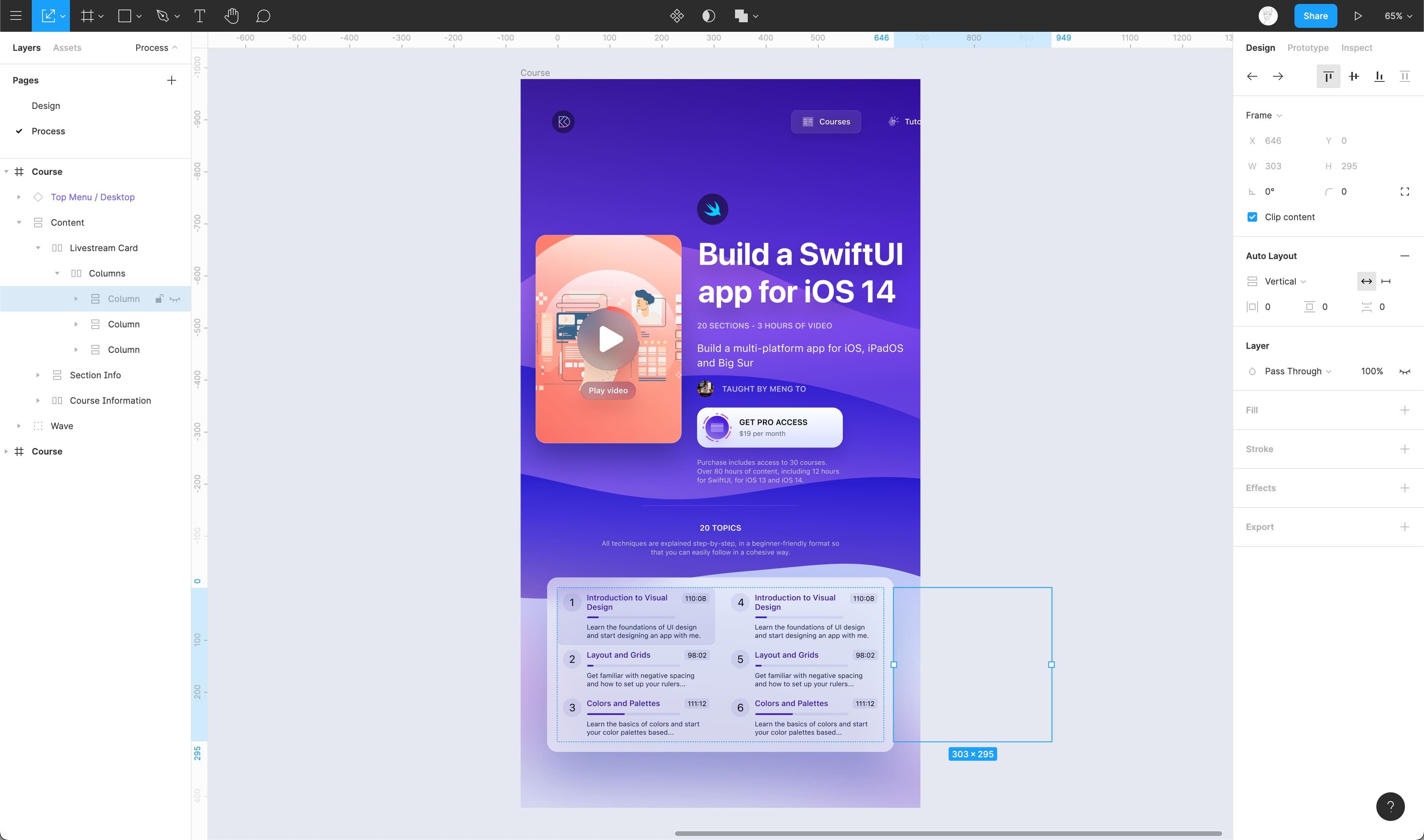This screenshot has height=840, width=1424.
Task: Add a Fill with plus button
Action: (x=1405, y=410)
